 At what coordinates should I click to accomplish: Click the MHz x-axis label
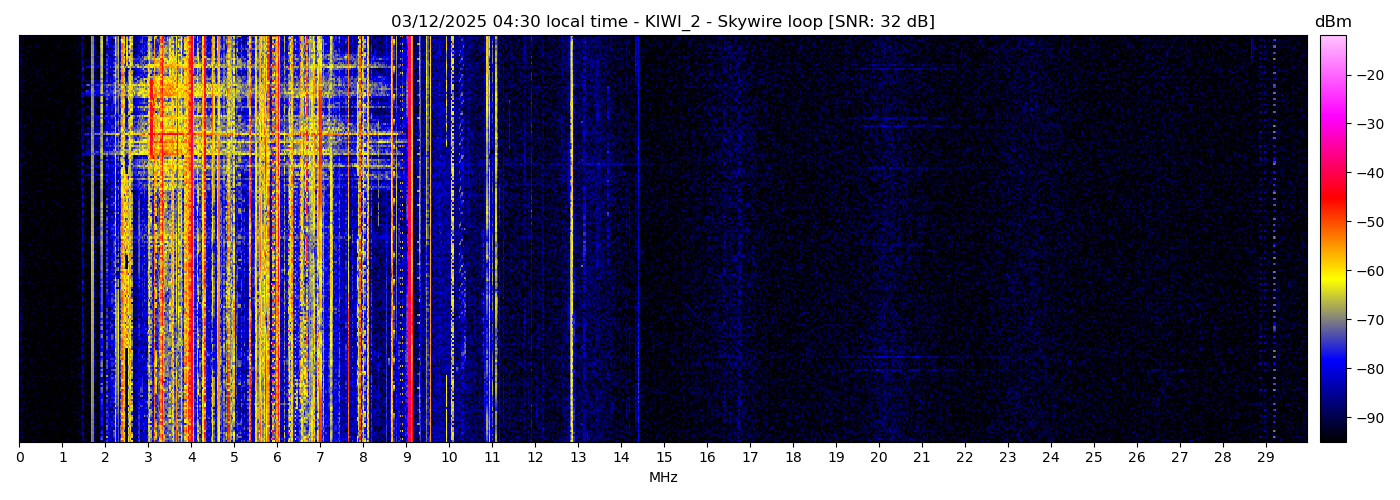point(663,478)
